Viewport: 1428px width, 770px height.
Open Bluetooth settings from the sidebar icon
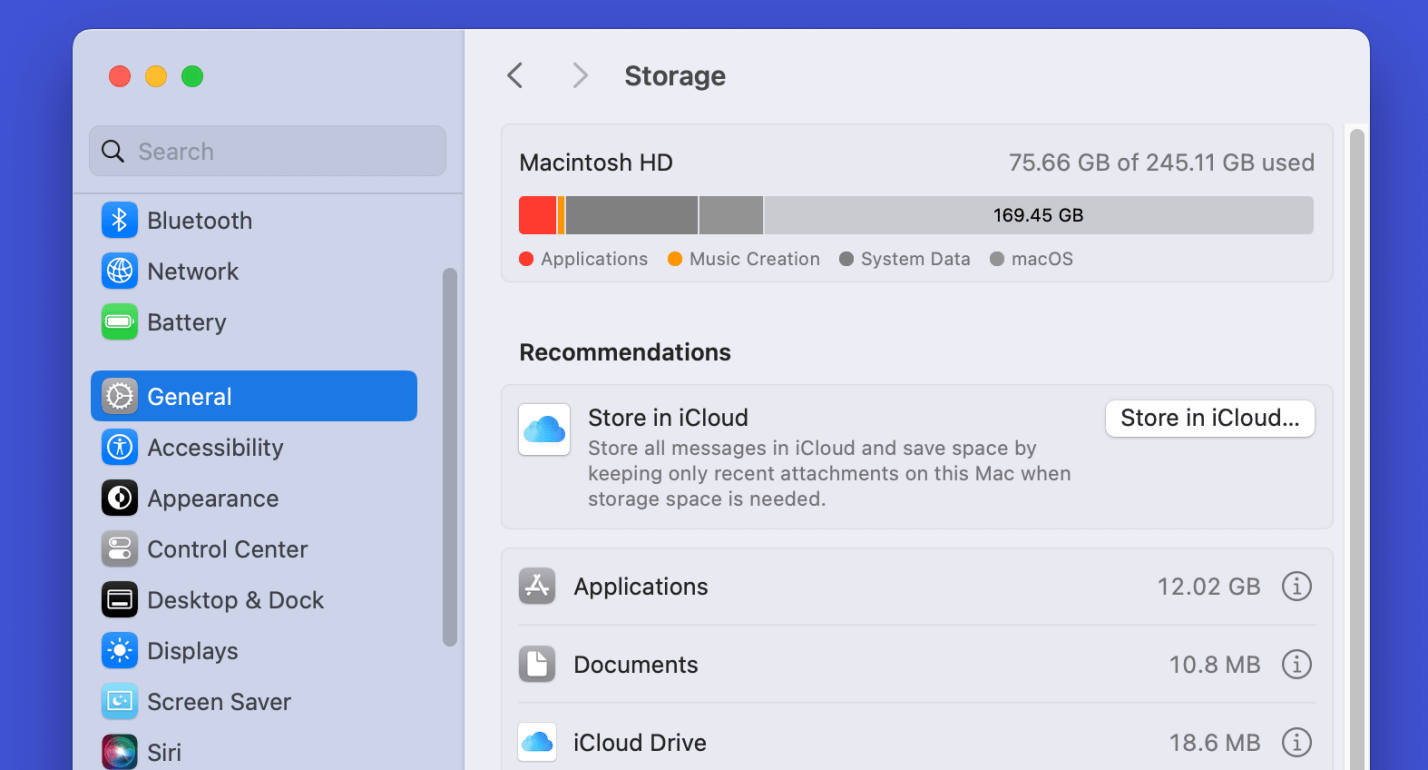(119, 220)
